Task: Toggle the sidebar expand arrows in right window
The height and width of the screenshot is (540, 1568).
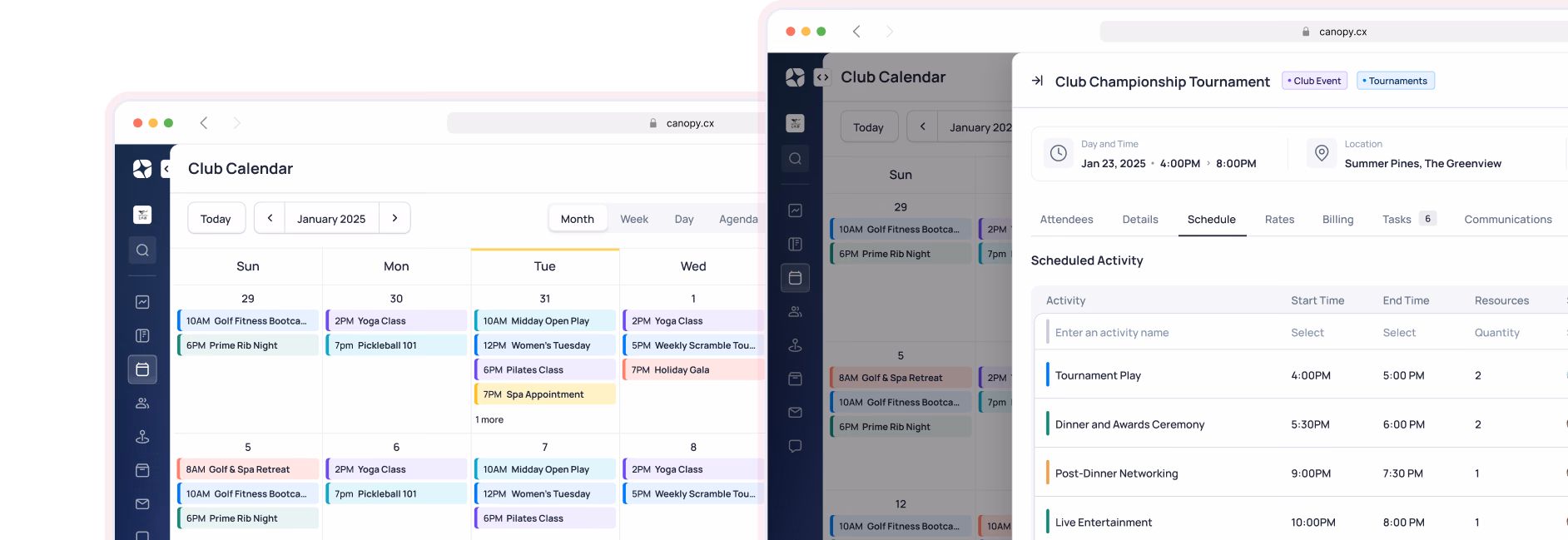Action: pyautogui.click(x=822, y=77)
